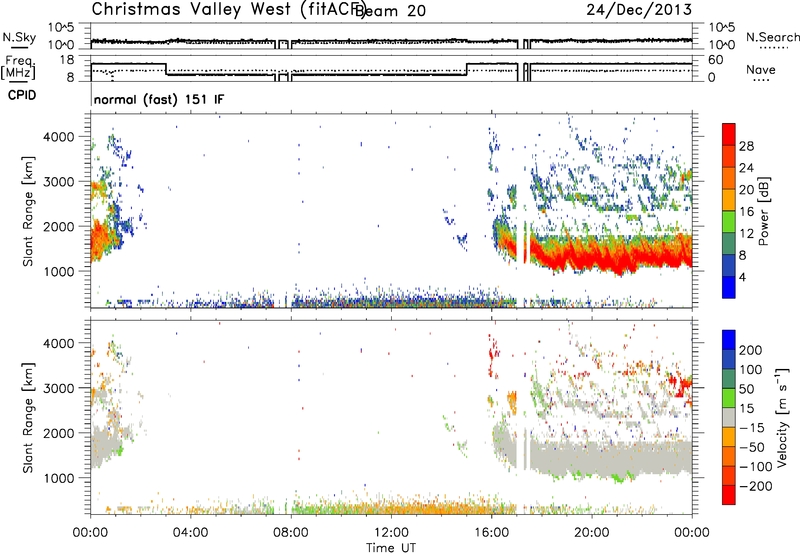Click the '16' power colorbar label
Screen dimensions: 800x554
tap(746, 212)
